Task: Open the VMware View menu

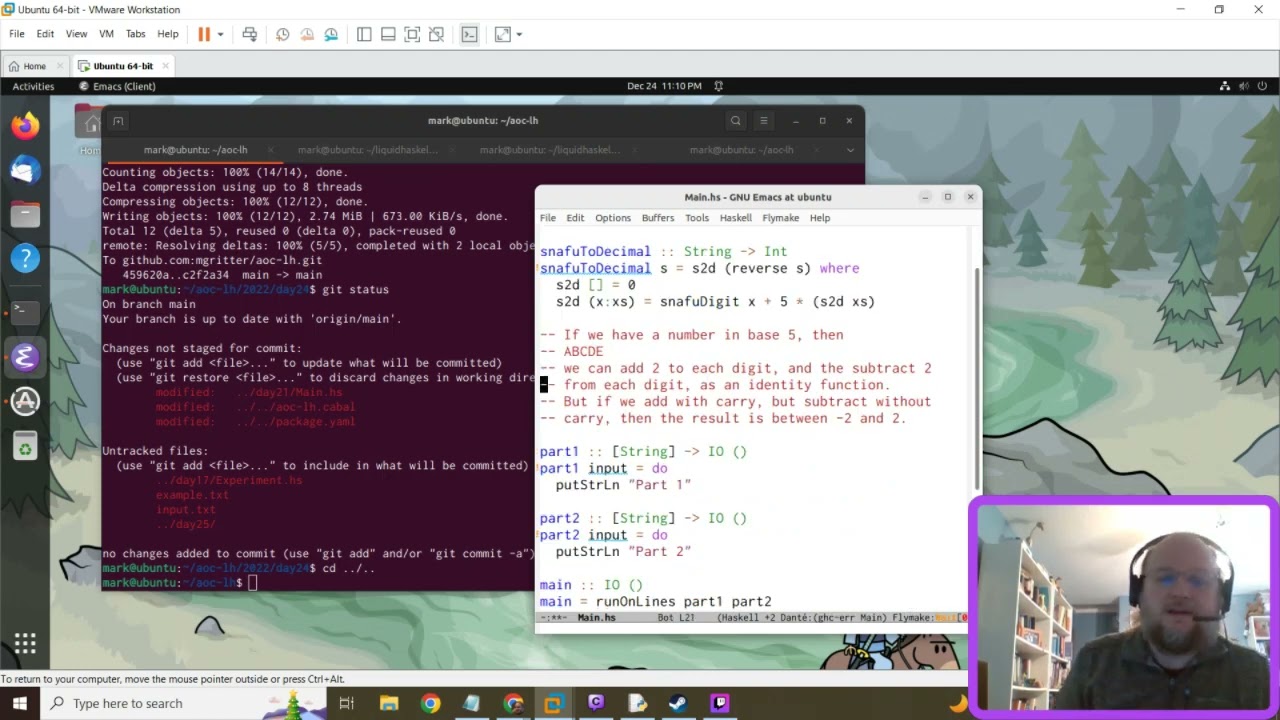Action: (x=76, y=34)
